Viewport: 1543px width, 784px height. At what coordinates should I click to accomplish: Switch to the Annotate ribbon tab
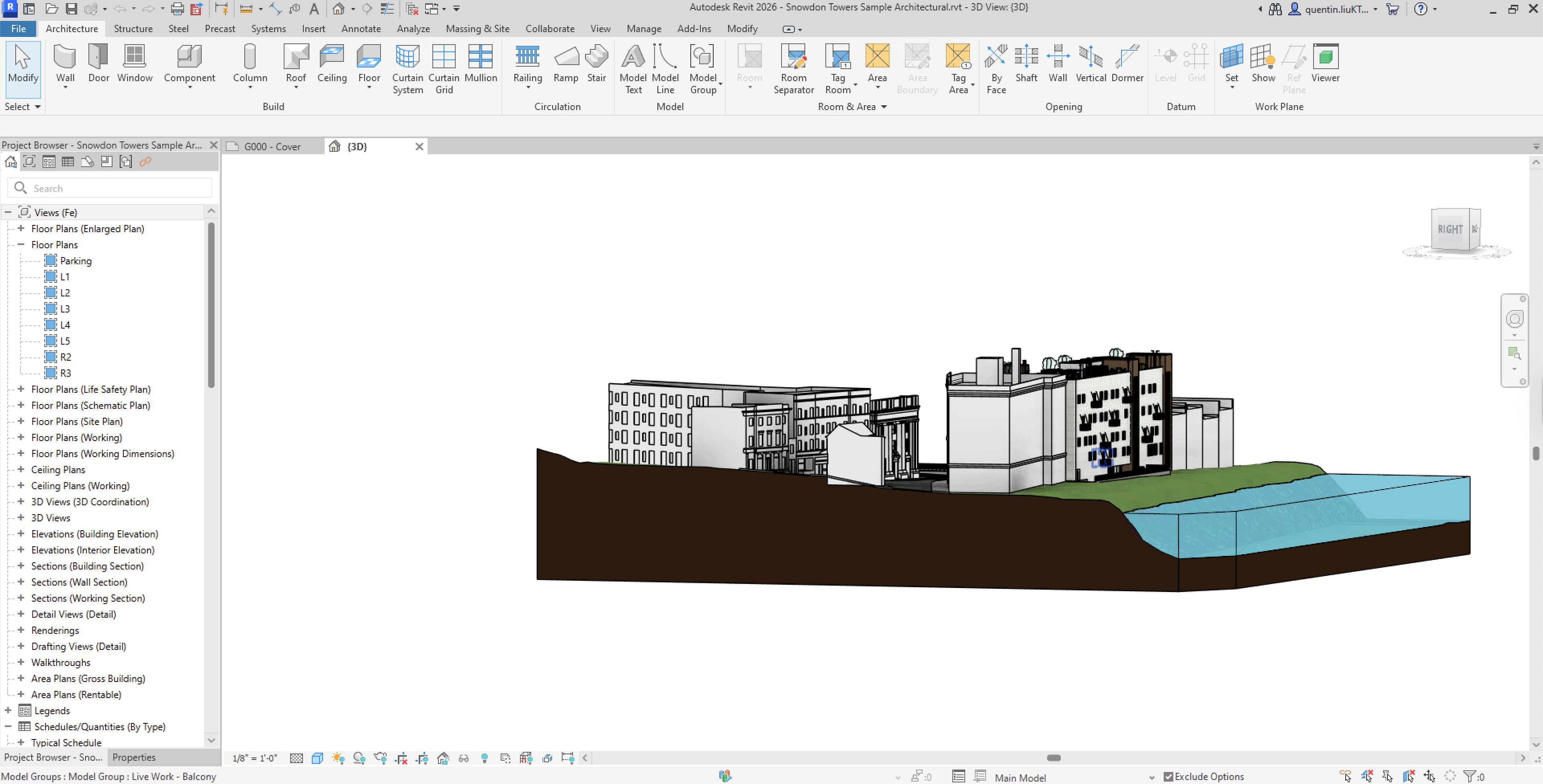click(x=360, y=29)
